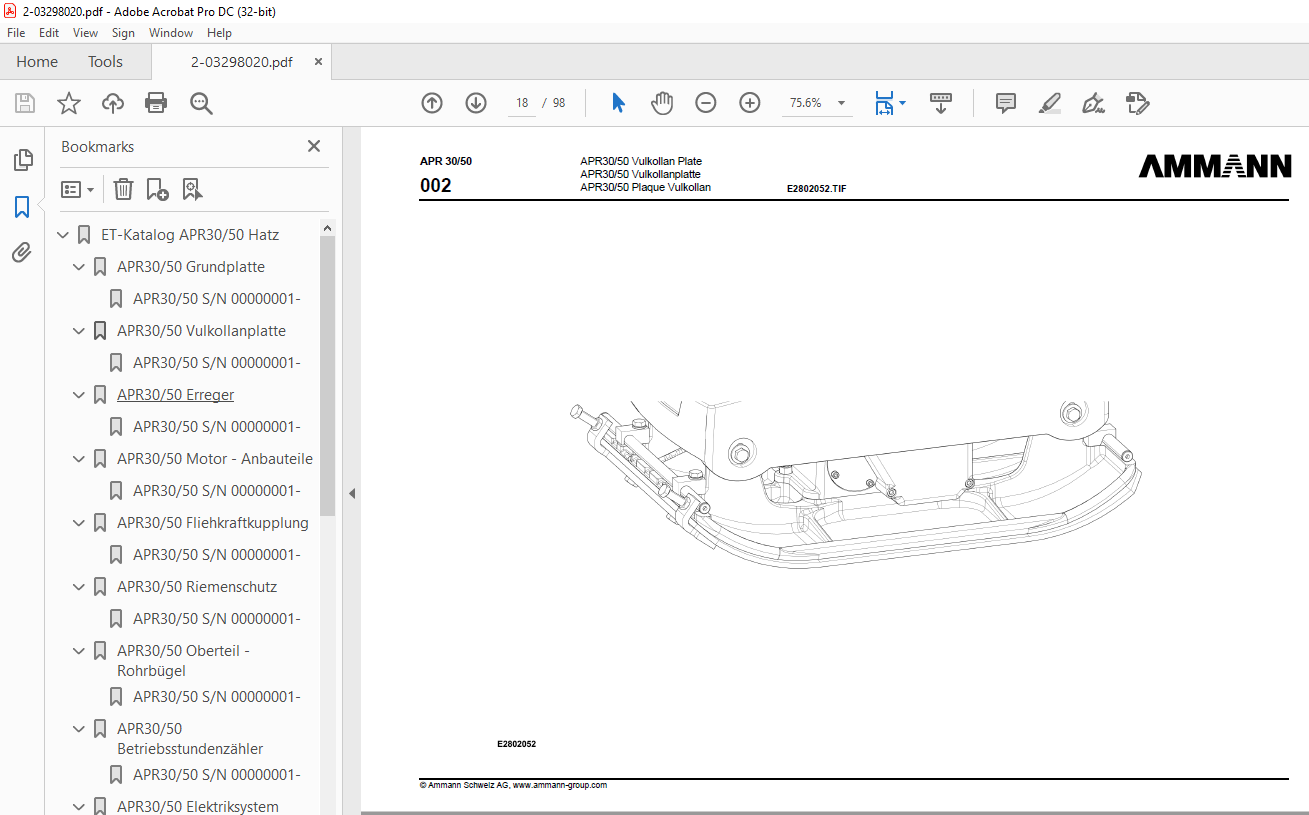Switch to the Home tab
The height and width of the screenshot is (815, 1309).
click(37, 62)
